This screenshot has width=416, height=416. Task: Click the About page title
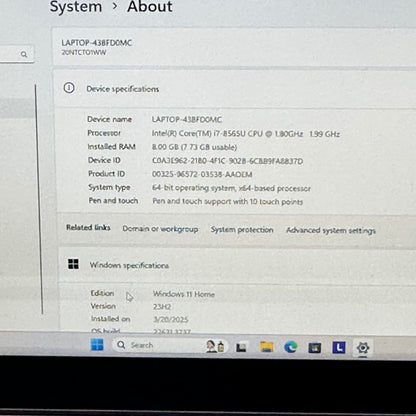point(150,6)
